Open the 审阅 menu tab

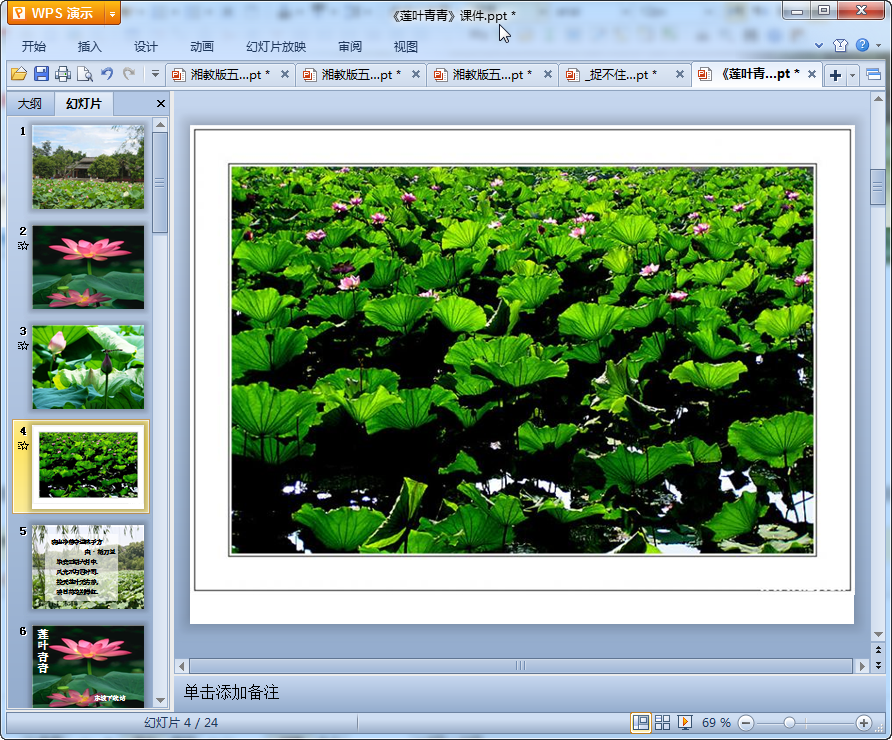coord(350,47)
